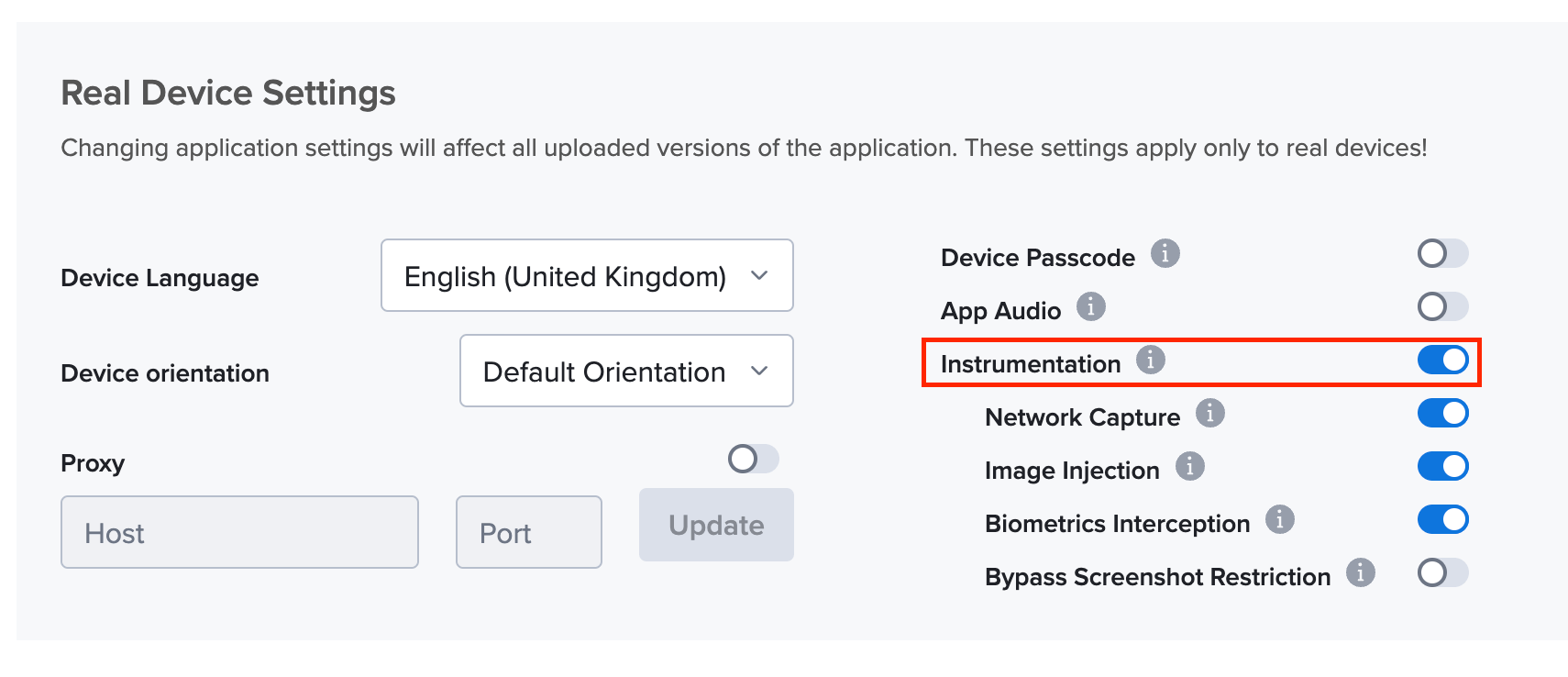1568x677 pixels.
Task: Enable the Device Passcode toggle
Action: tap(1441, 254)
